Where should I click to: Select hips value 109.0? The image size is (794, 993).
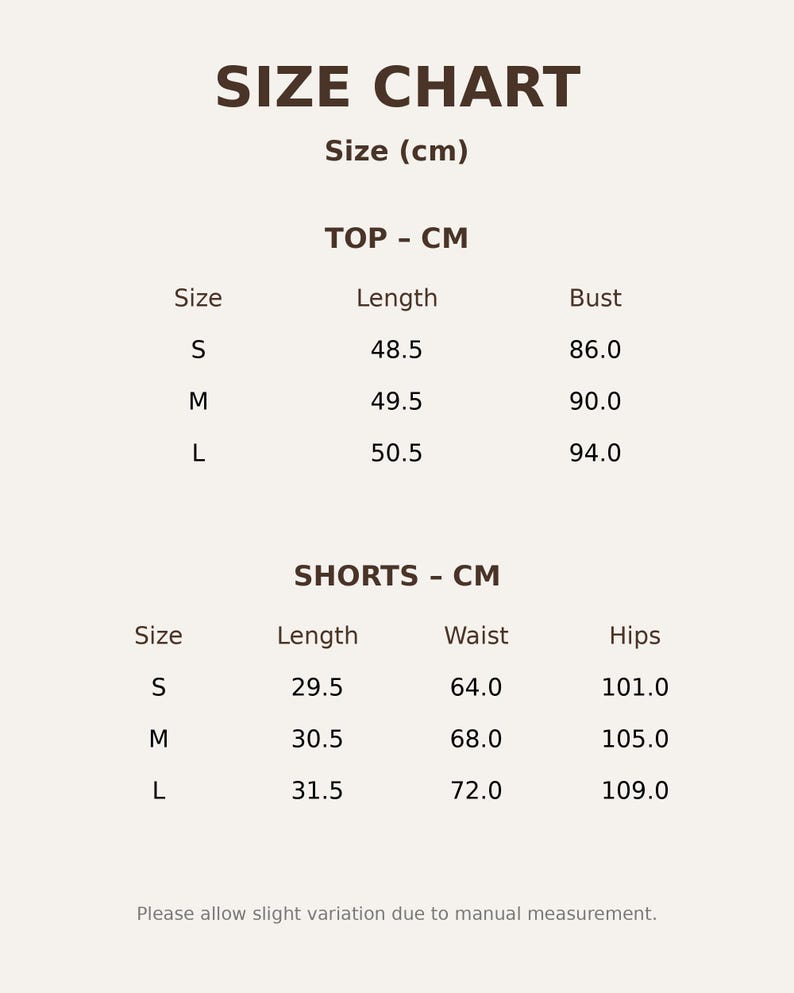click(634, 790)
